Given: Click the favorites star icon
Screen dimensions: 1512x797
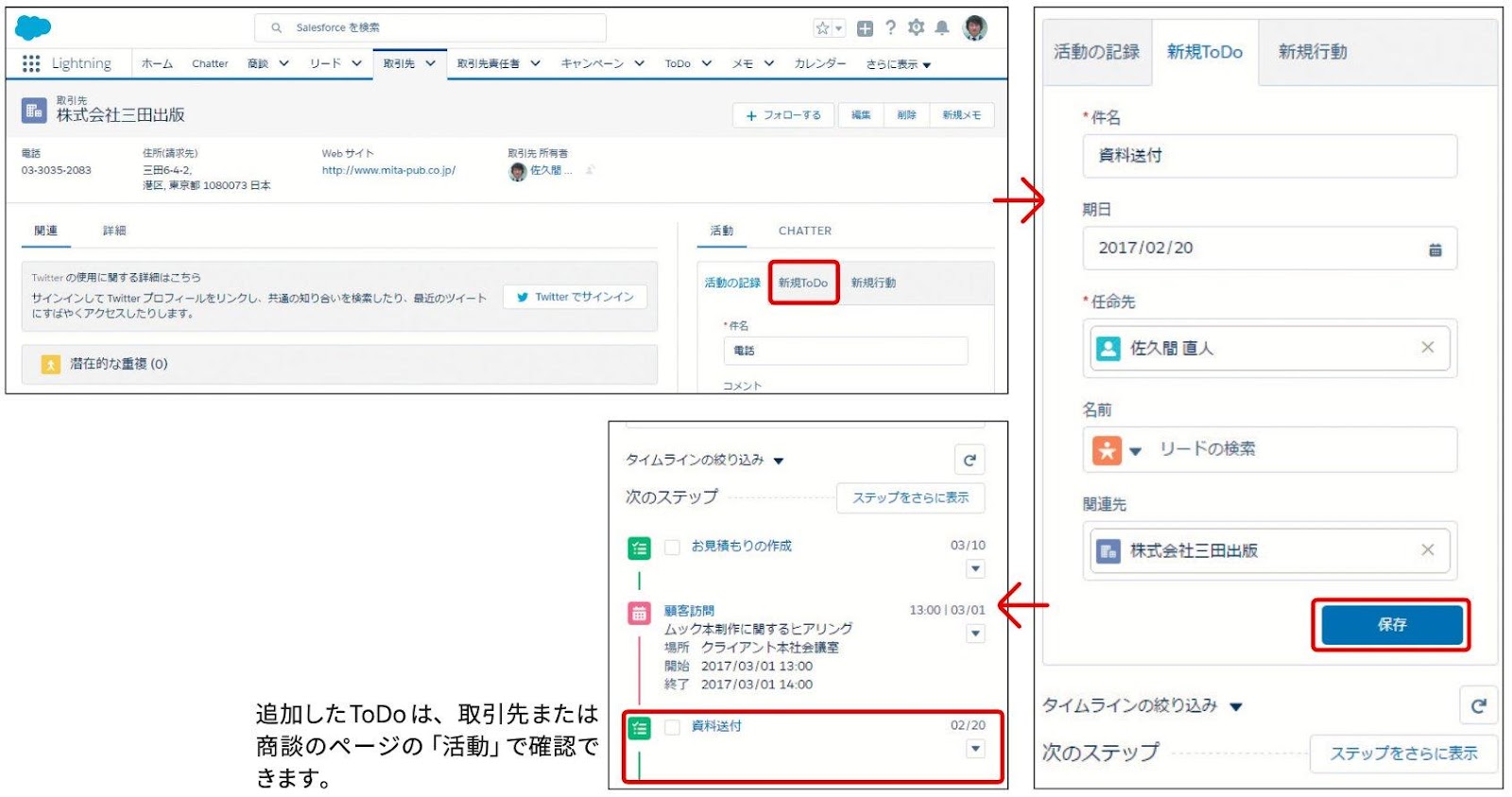Looking at the screenshot, I should click(823, 28).
